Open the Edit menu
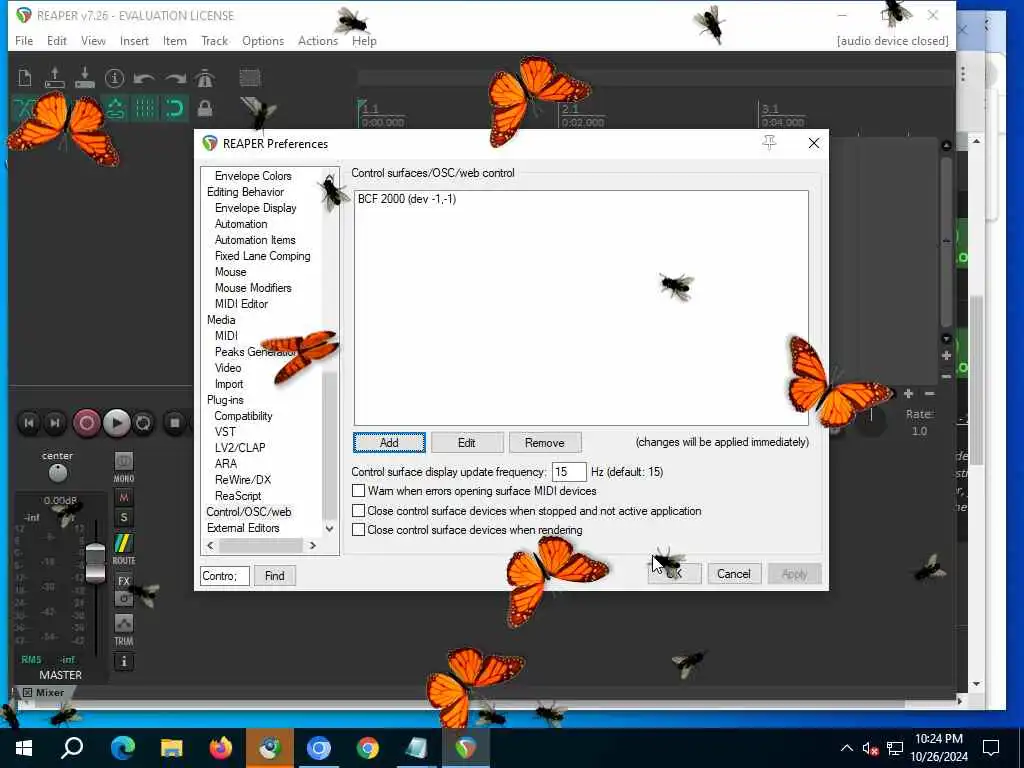The width and height of the screenshot is (1024, 768). [x=57, y=40]
